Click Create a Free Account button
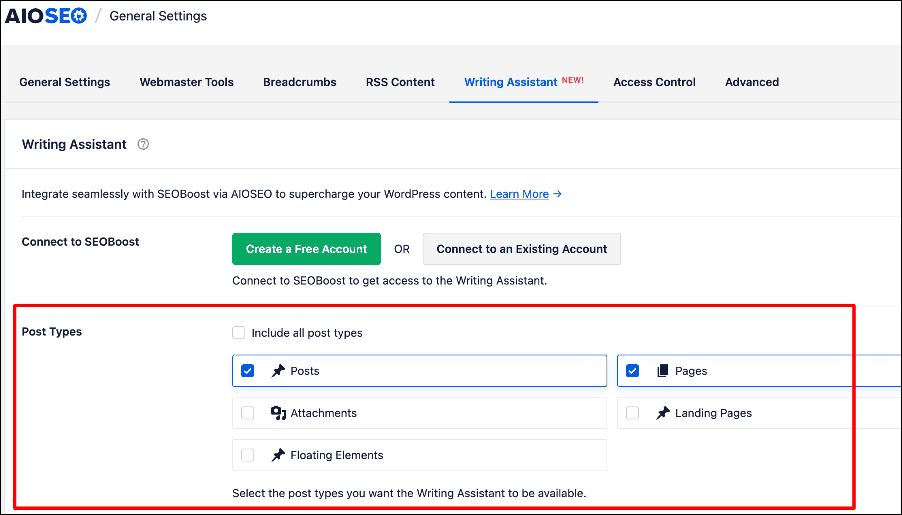 point(307,249)
